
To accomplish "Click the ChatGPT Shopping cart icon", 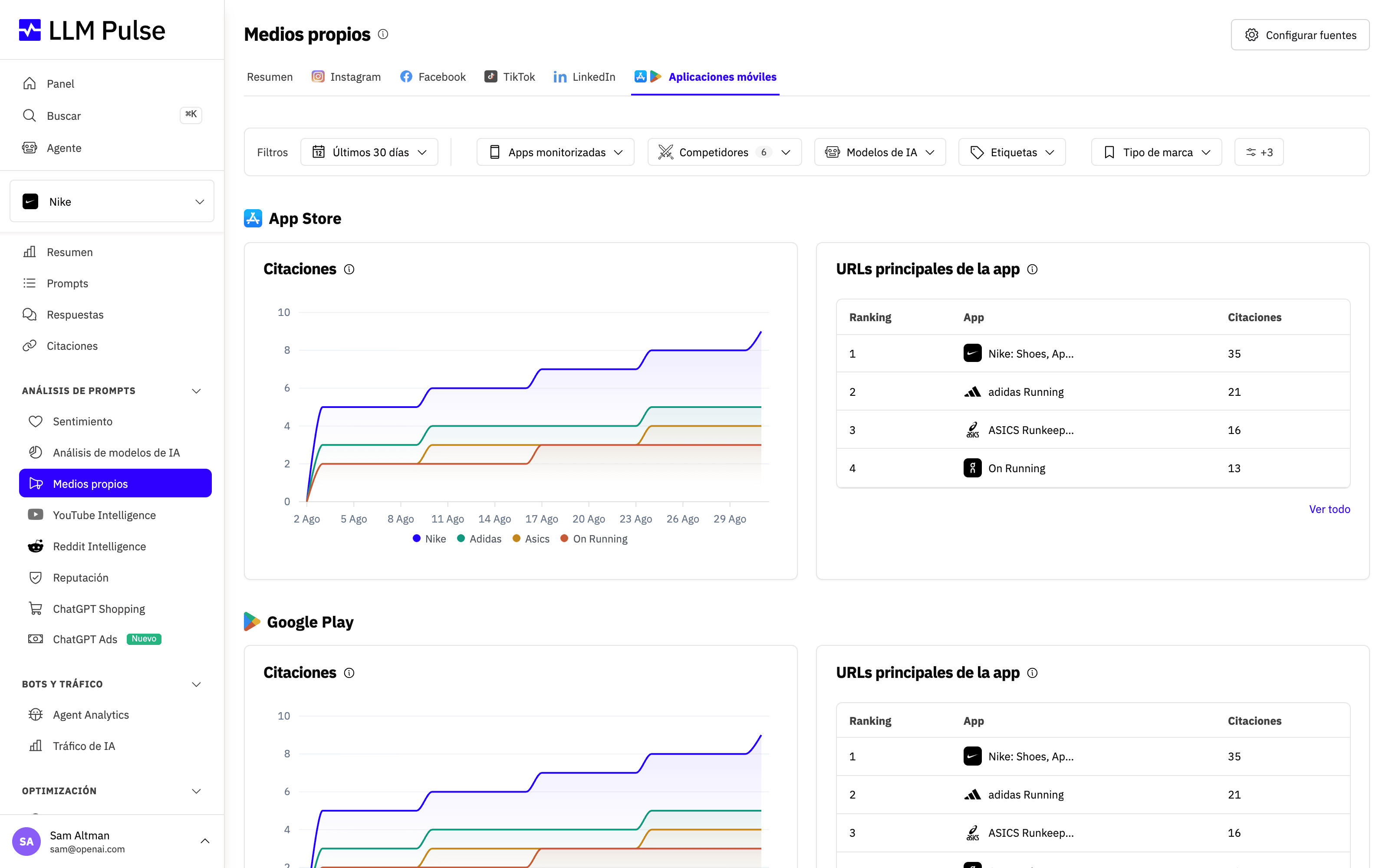I will (36, 608).
